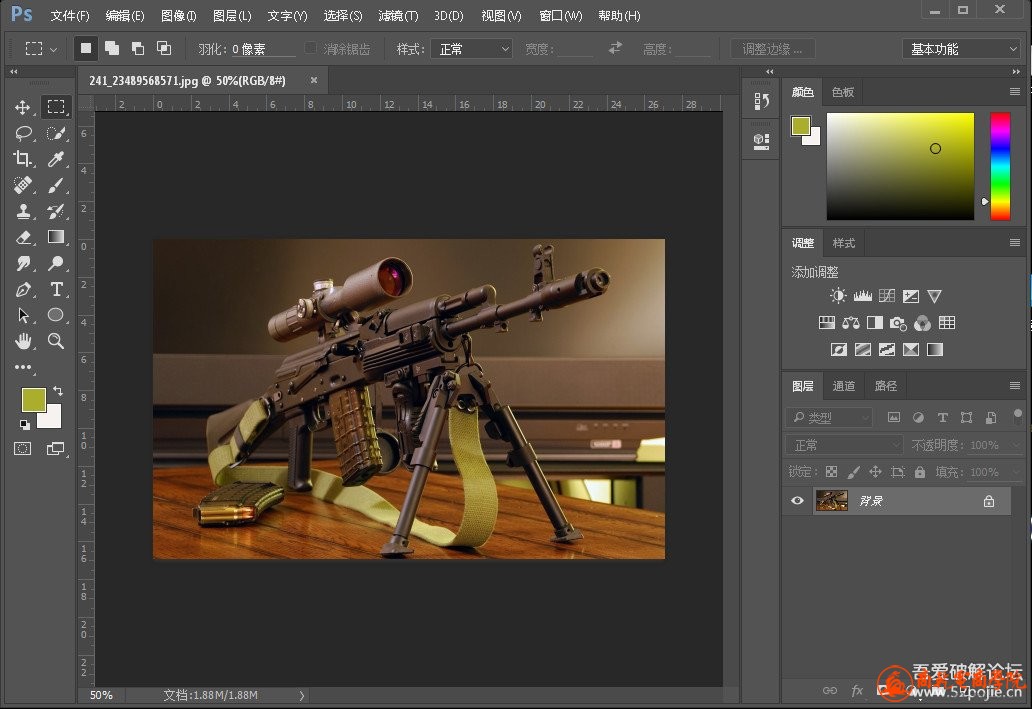Select the Eraser tool

[x=23, y=237]
